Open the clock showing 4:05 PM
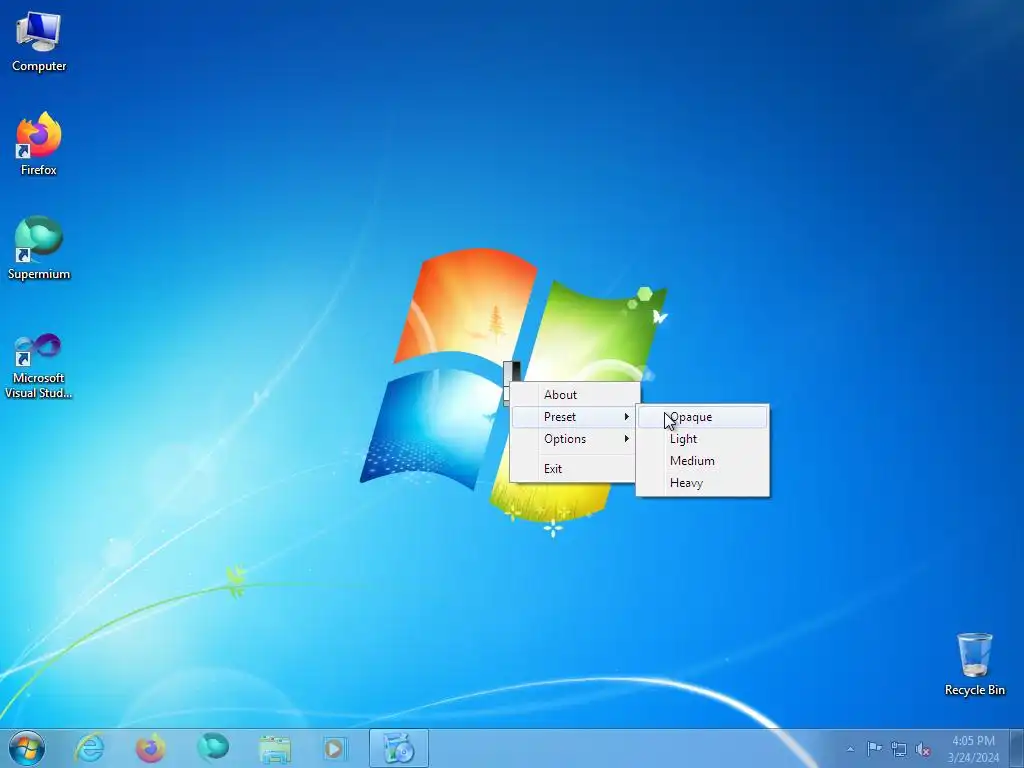Screen dimensions: 1024x768 point(973,749)
